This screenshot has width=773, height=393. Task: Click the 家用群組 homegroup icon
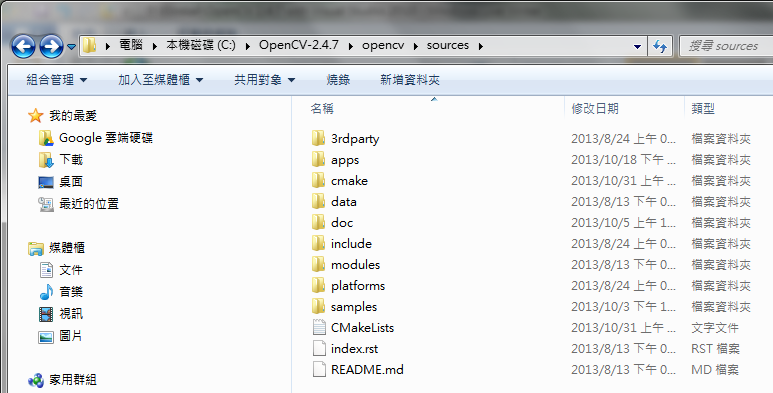[35, 380]
